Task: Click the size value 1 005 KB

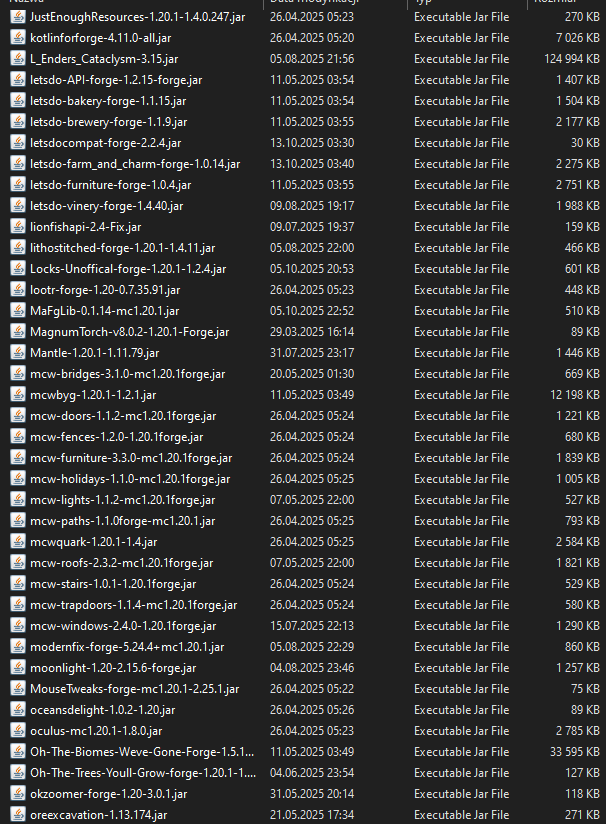Action: (578, 479)
